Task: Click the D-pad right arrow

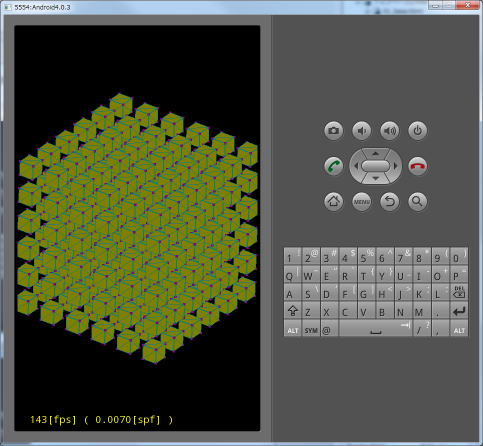Action: 396,166
